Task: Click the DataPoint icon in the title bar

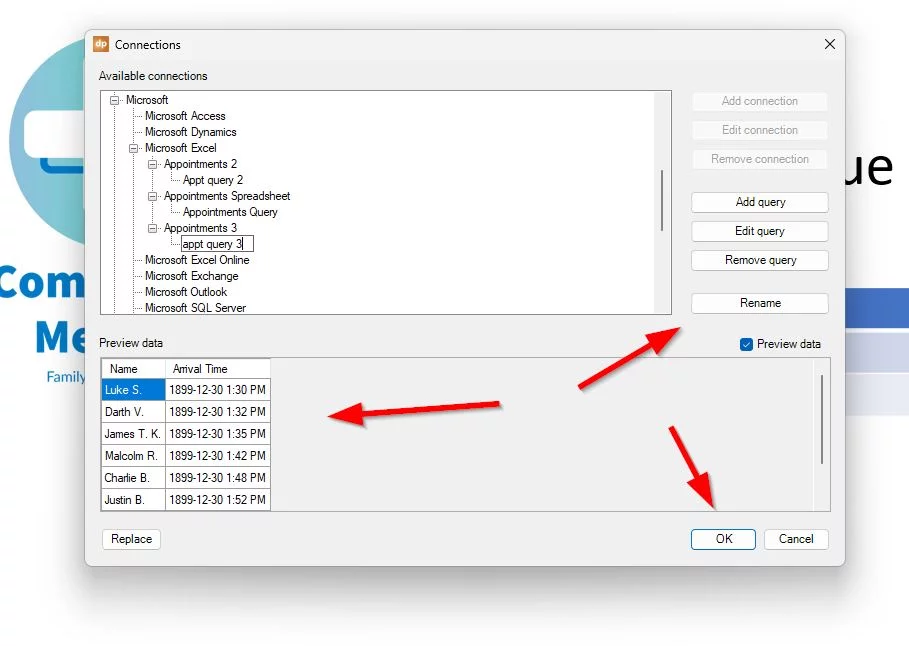Action: (101, 44)
